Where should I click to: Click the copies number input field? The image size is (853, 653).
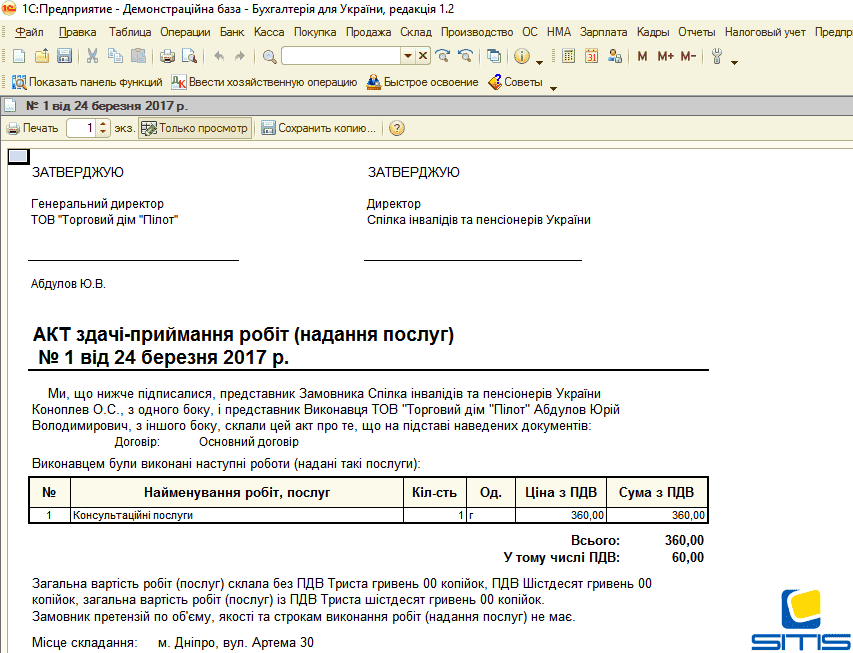click(x=82, y=128)
